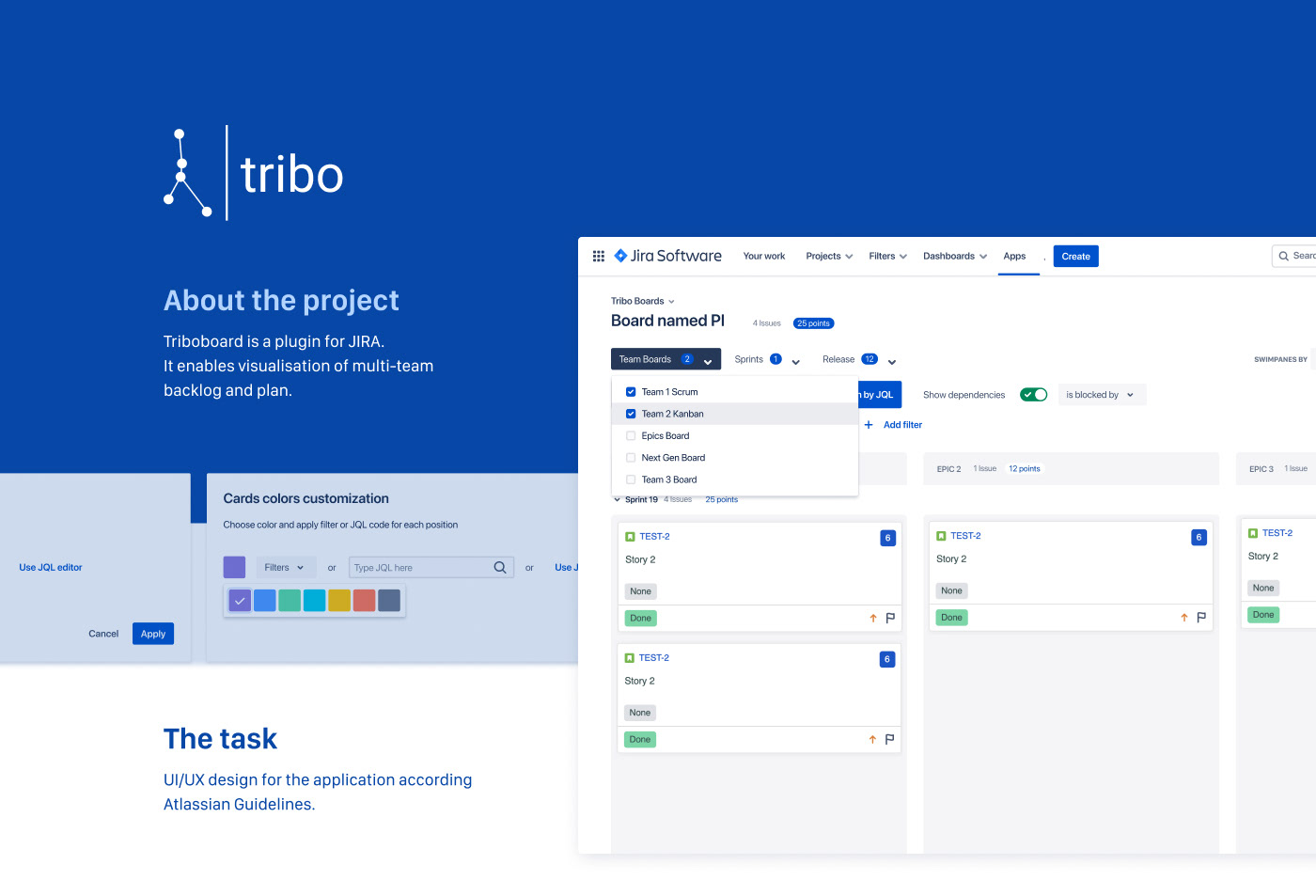Screen dimensions: 1316x896
Task: Click the story points badge 6 on EPIC 2 column card
Action: [x=1198, y=538]
